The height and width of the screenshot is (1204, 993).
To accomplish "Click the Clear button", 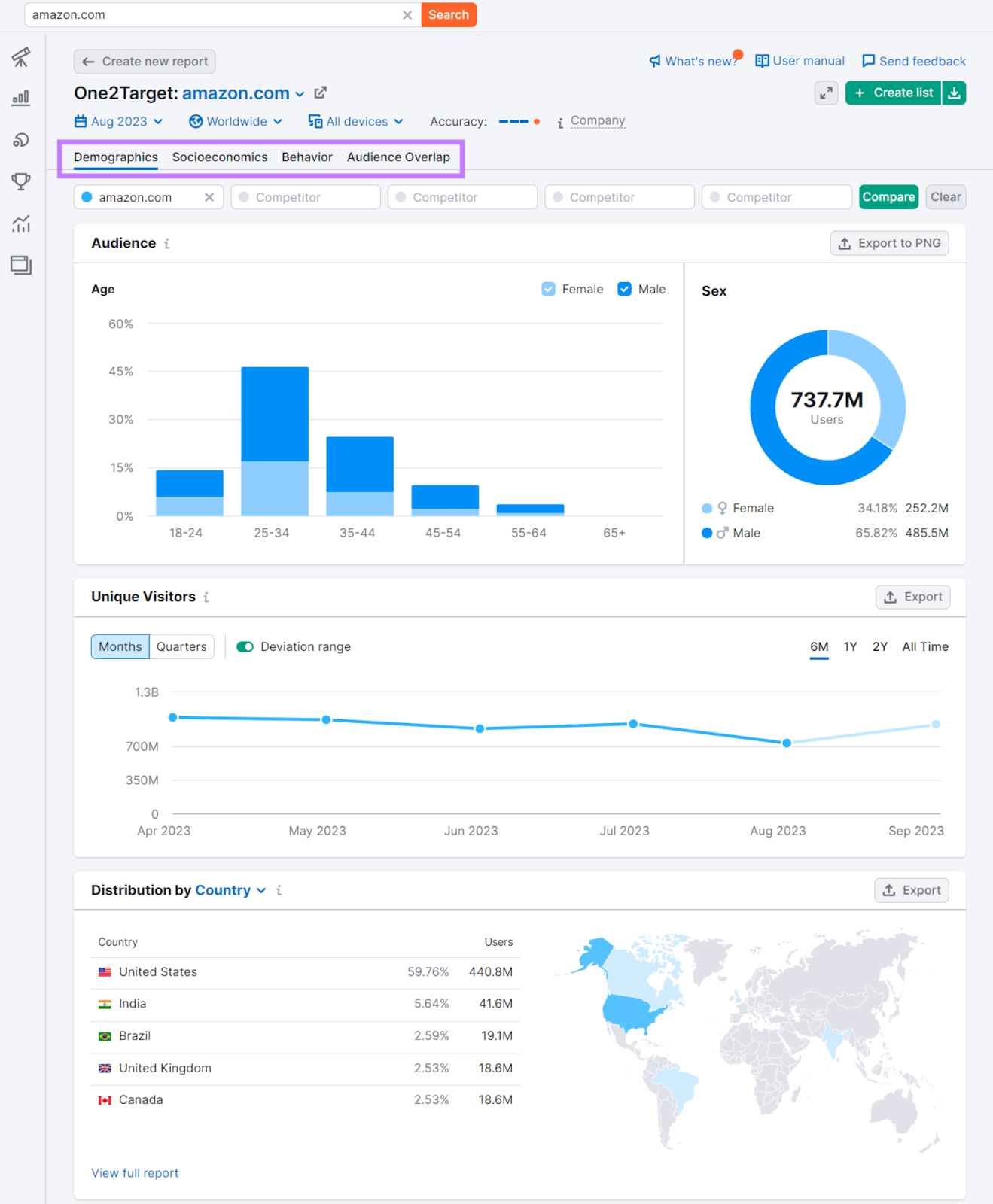I will tap(946, 197).
